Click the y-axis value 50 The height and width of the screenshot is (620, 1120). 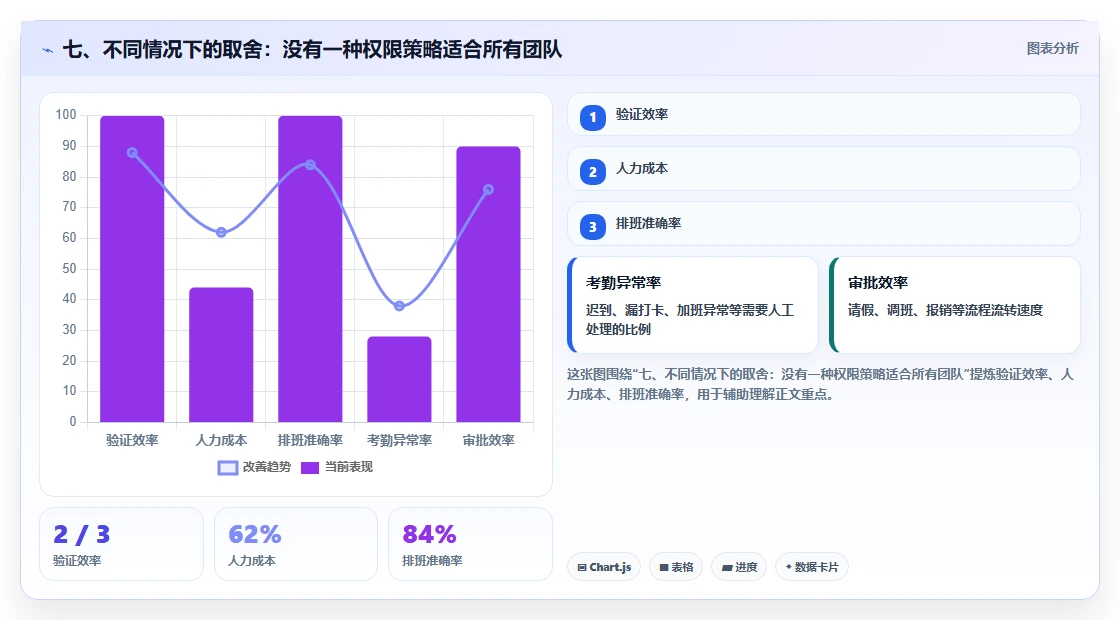click(69, 269)
